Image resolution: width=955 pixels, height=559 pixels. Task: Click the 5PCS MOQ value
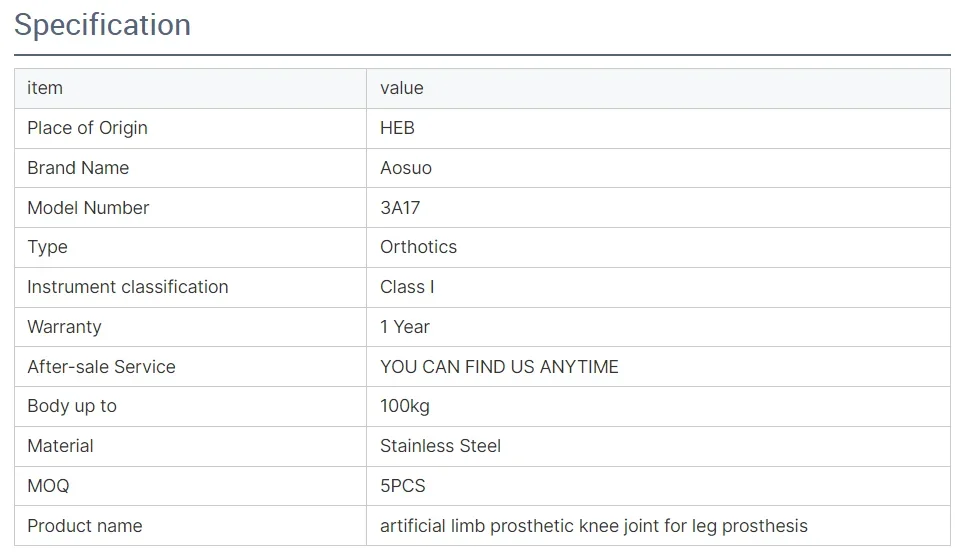point(403,486)
